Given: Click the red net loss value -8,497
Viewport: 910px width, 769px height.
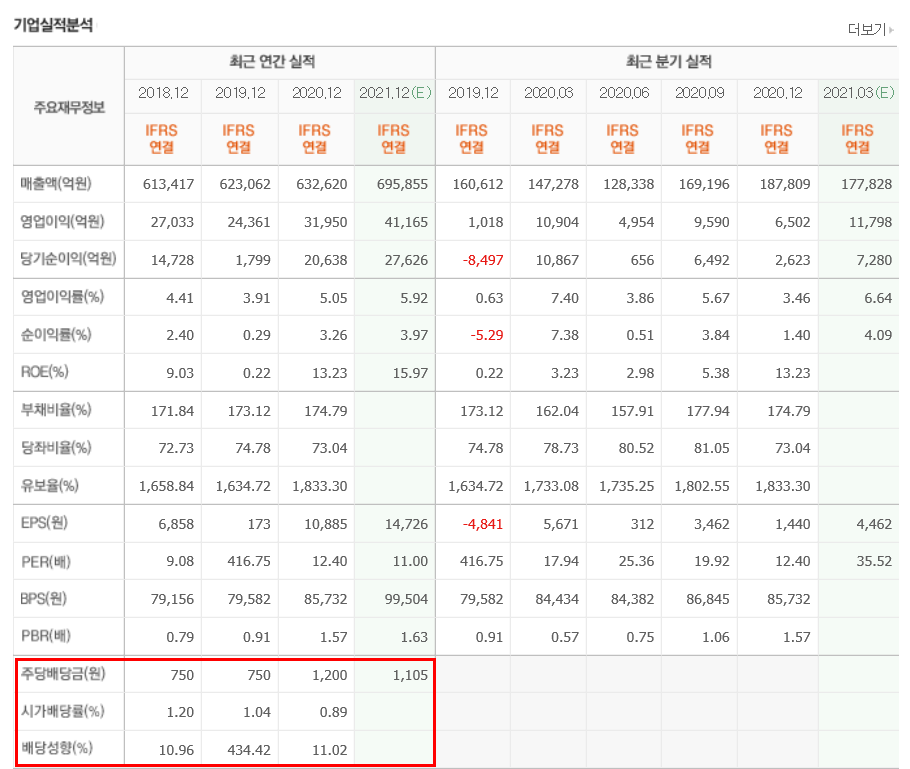Looking at the screenshot, I should [483, 260].
